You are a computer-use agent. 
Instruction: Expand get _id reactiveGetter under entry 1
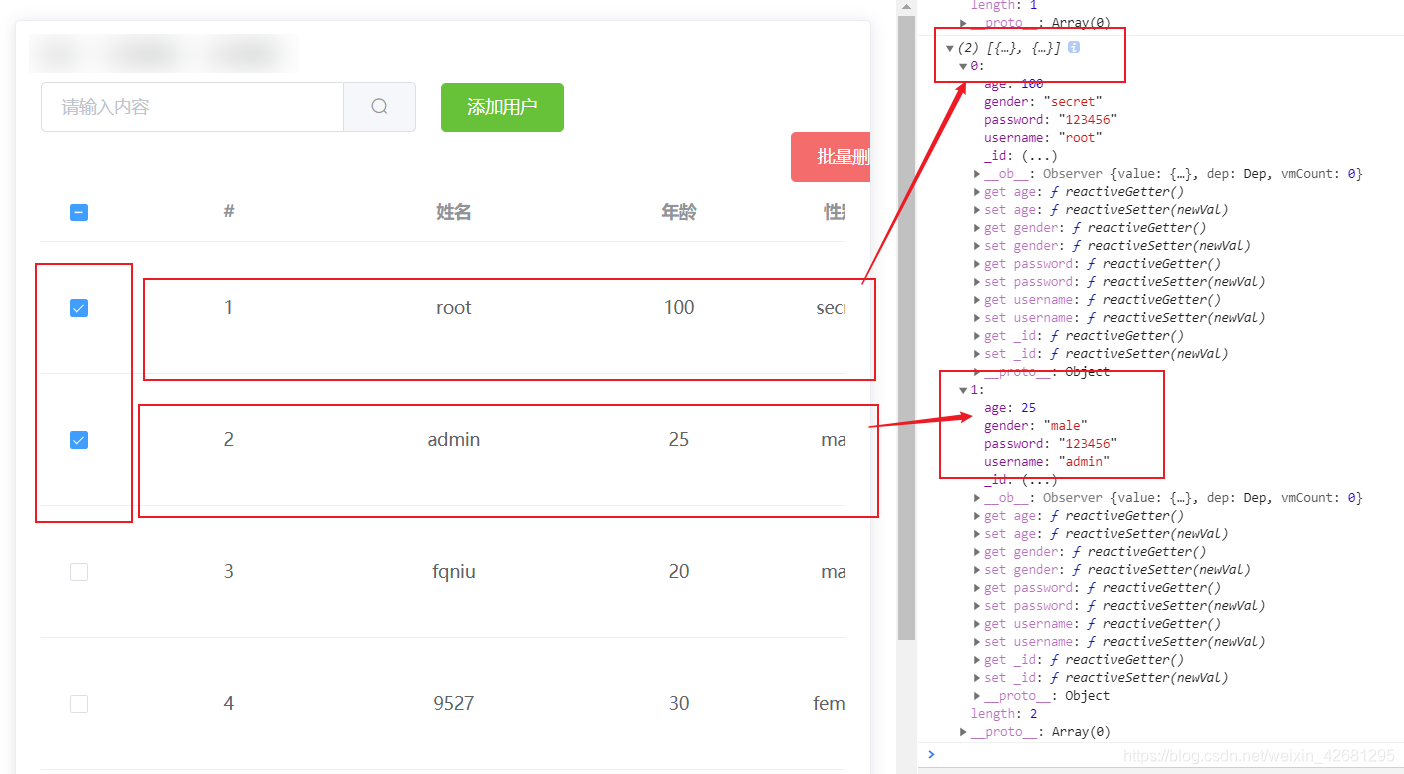point(977,660)
